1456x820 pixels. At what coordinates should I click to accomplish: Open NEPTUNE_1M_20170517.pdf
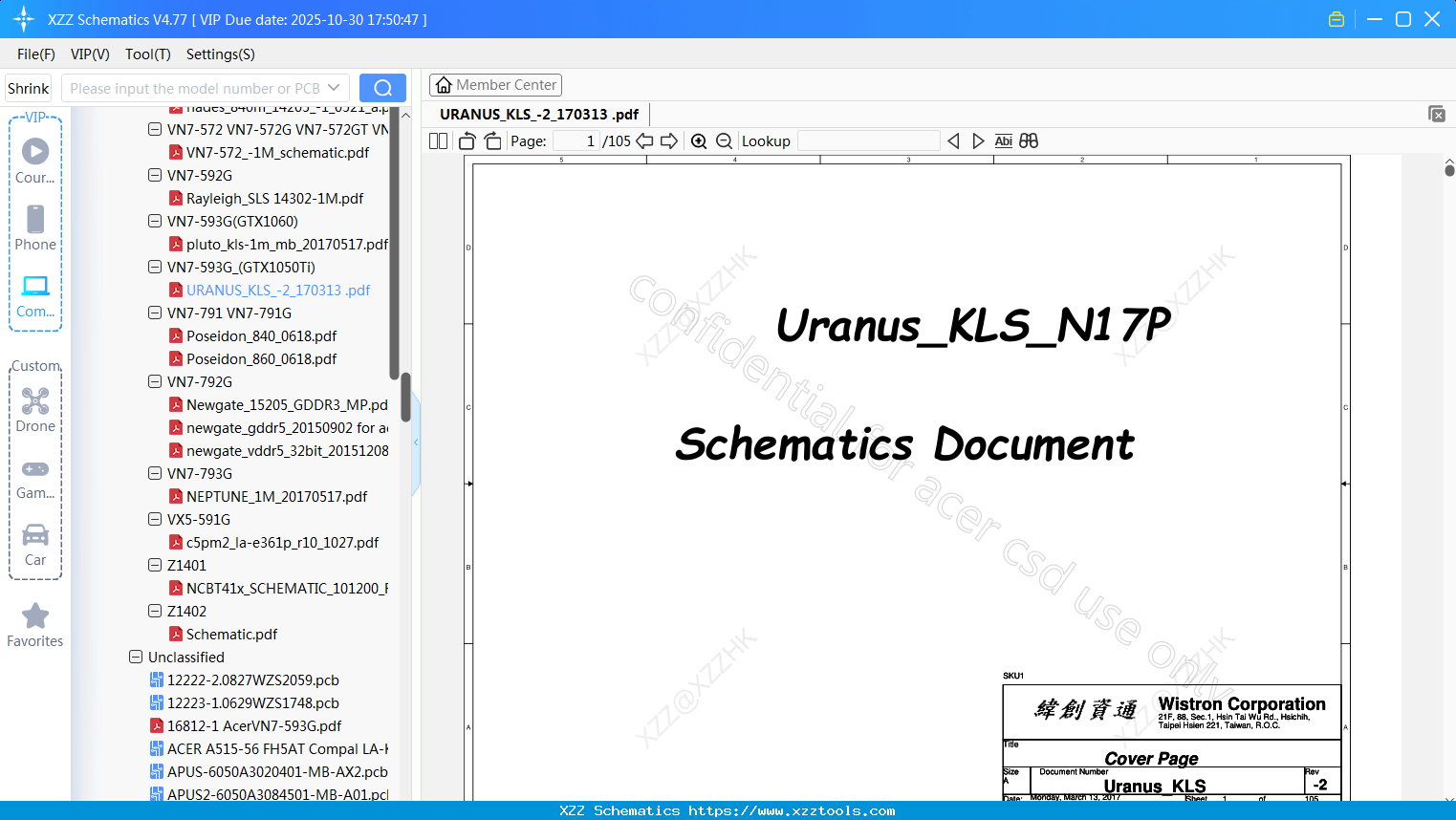(x=276, y=496)
